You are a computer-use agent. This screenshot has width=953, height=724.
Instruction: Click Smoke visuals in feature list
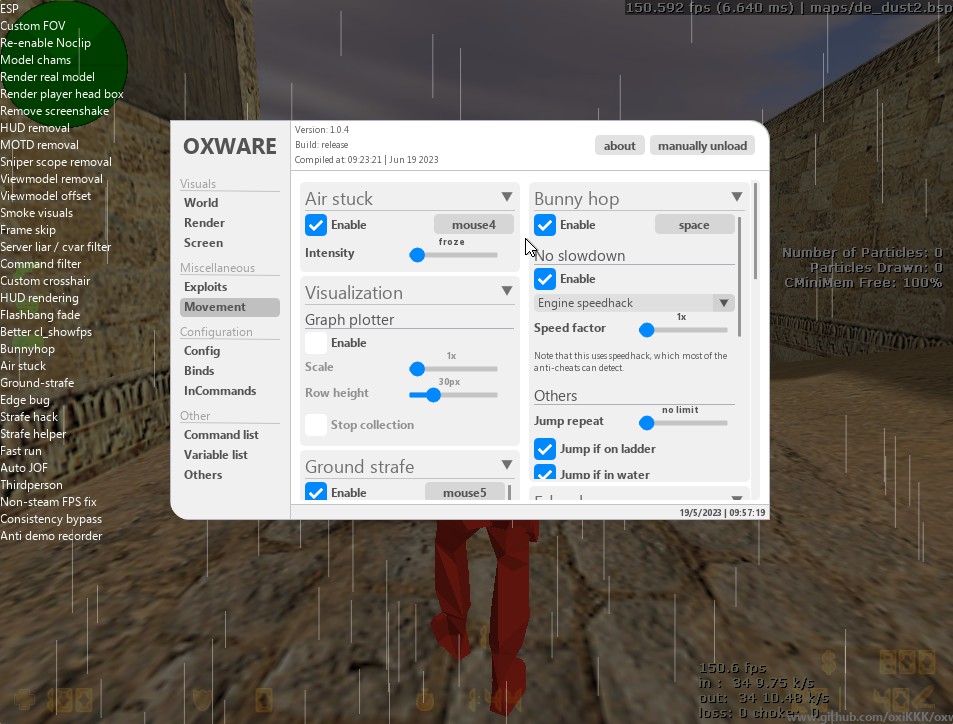pos(36,213)
